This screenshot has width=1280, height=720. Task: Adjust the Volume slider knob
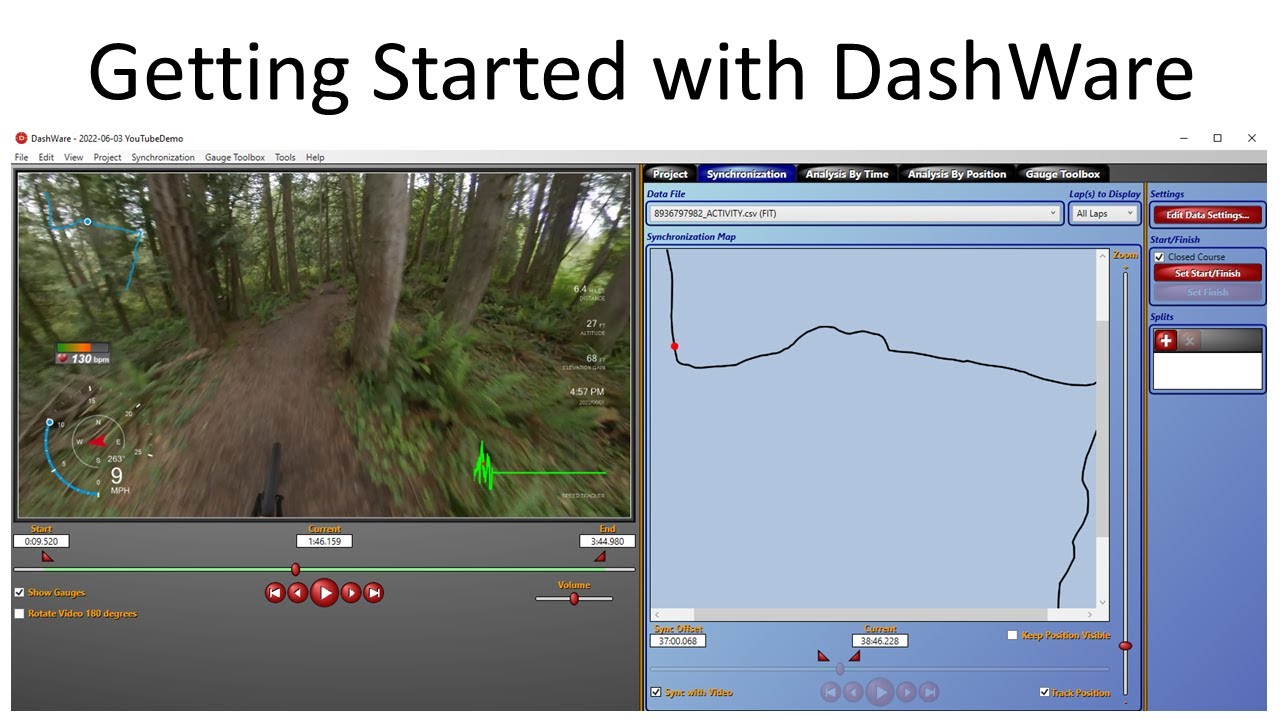tap(574, 598)
